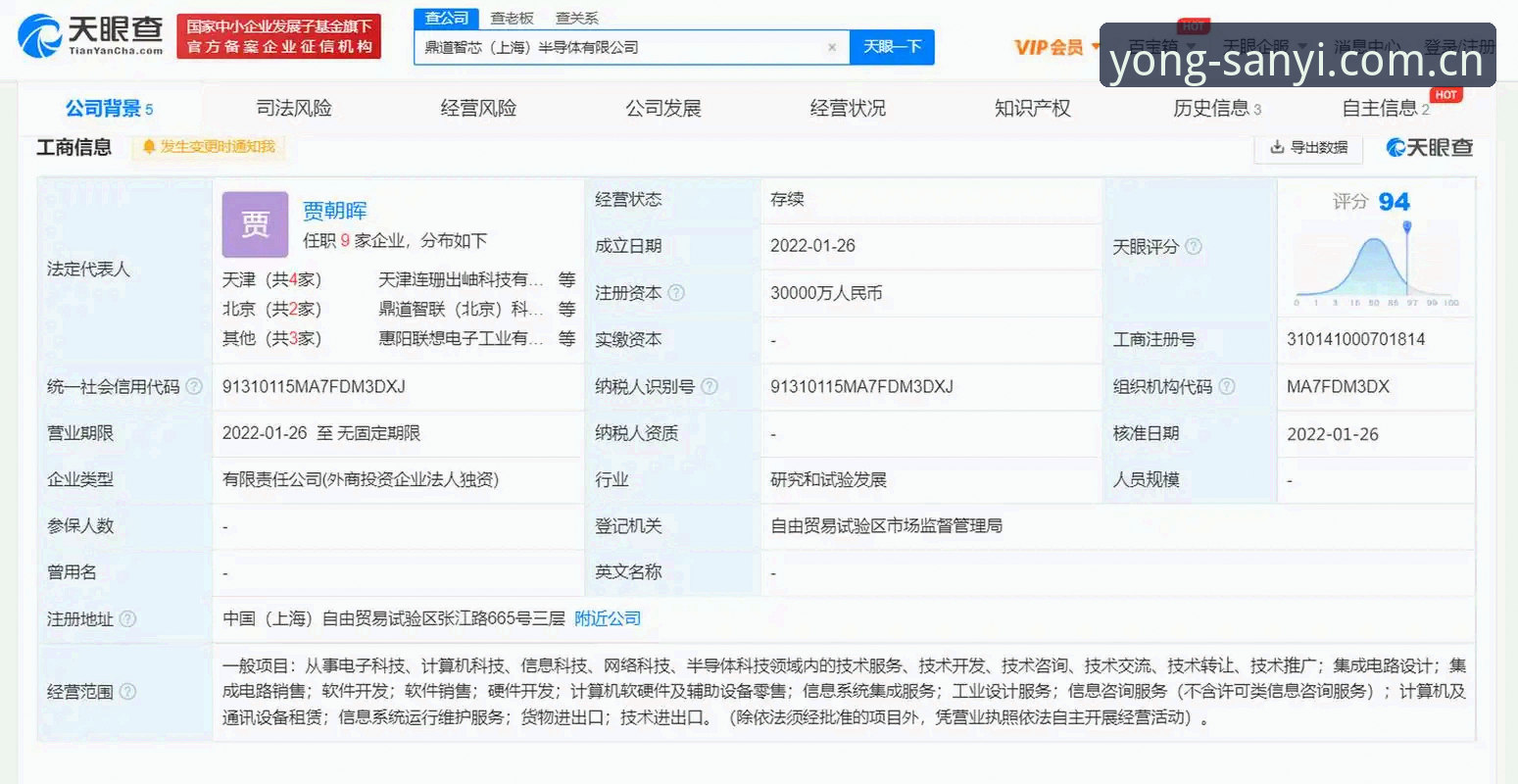This screenshot has height=784, width=1518.
Task: Open the VIP会员 dropdown
Action: tap(1057, 47)
